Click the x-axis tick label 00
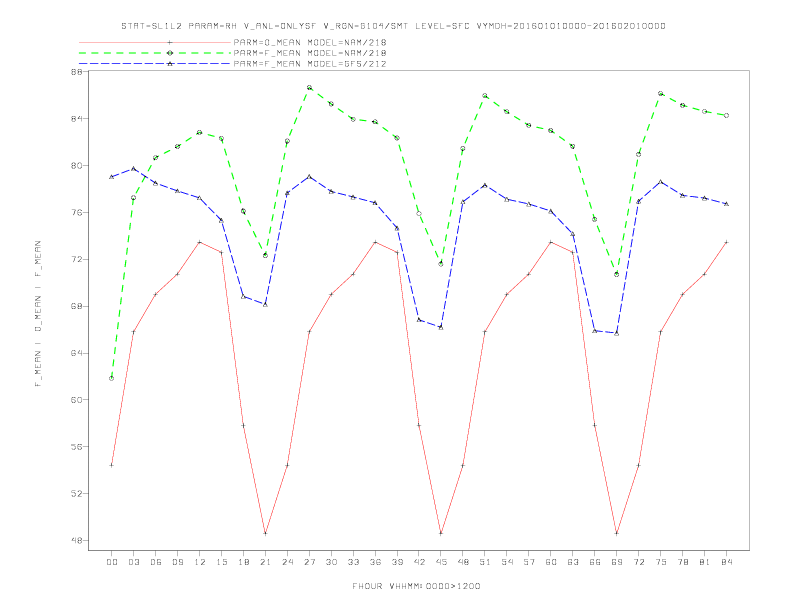 pyautogui.click(x=112, y=562)
